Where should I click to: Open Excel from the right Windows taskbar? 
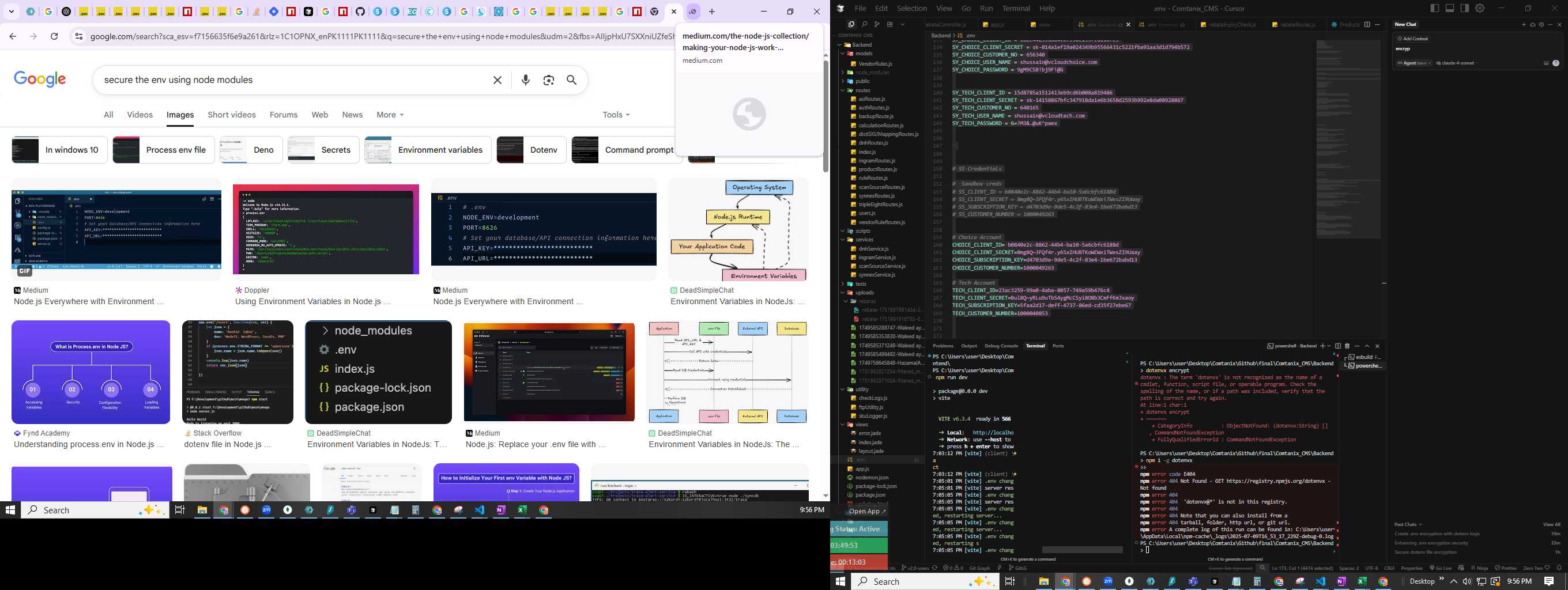click(x=1362, y=581)
